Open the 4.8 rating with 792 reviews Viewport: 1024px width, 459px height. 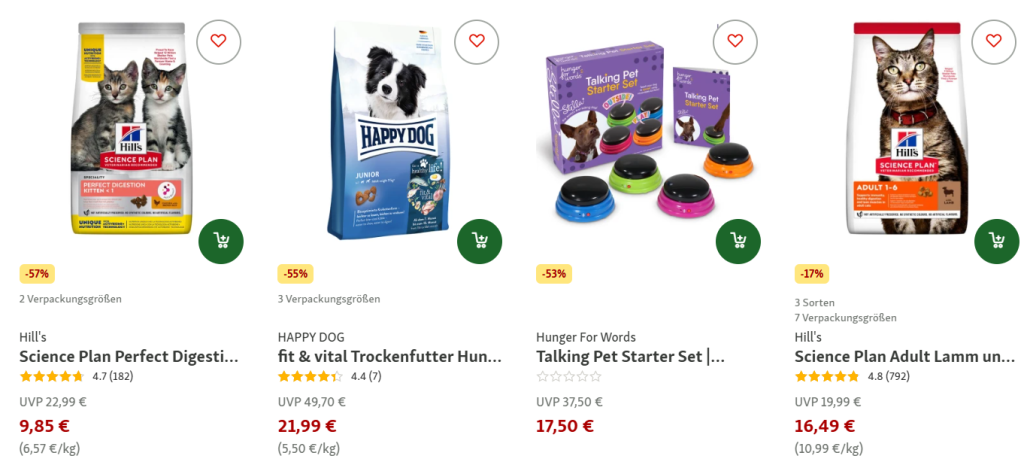[x=852, y=377]
